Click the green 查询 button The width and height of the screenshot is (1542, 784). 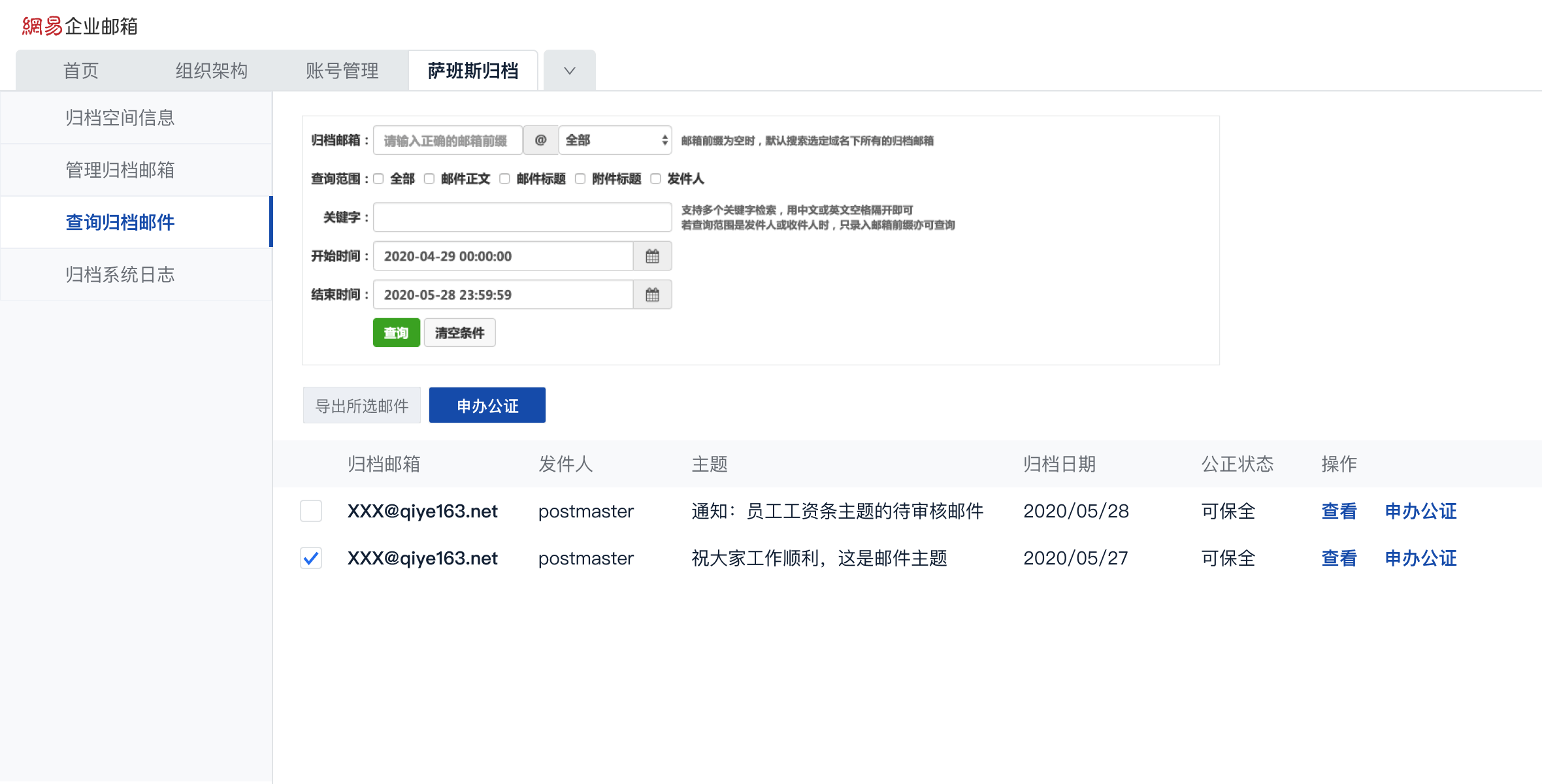[x=396, y=333]
